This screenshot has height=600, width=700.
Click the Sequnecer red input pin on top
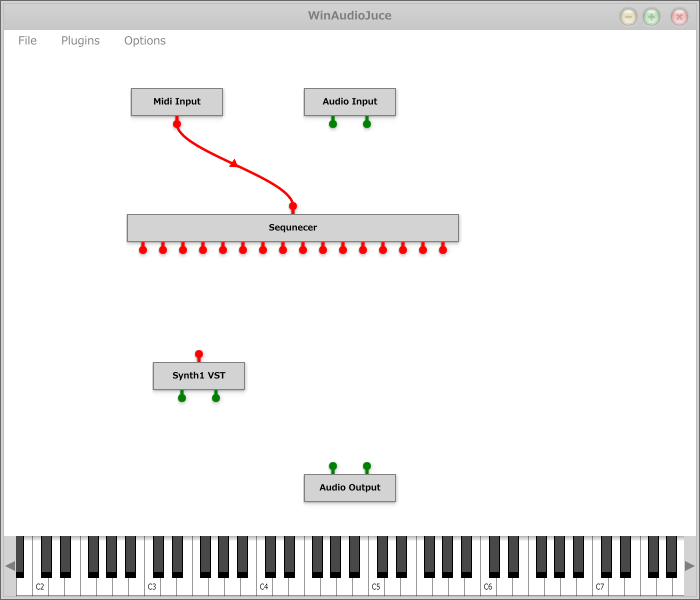click(293, 207)
